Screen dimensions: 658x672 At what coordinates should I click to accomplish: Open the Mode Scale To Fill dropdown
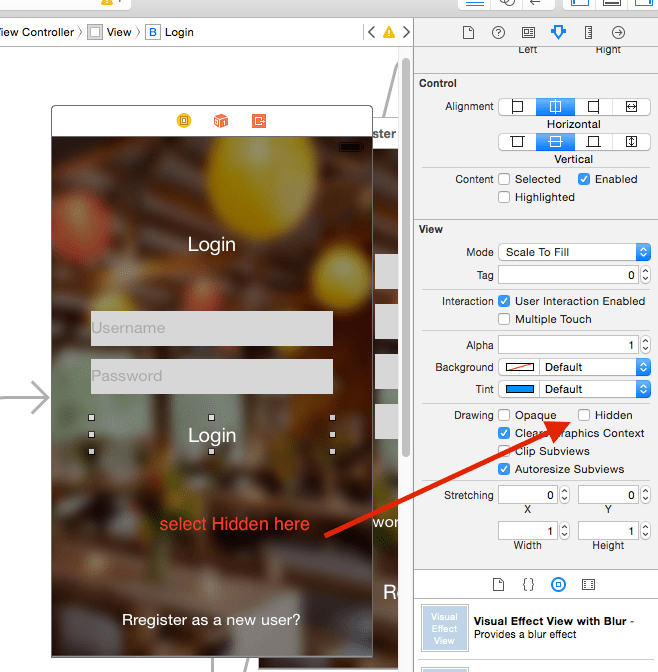click(x=574, y=252)
